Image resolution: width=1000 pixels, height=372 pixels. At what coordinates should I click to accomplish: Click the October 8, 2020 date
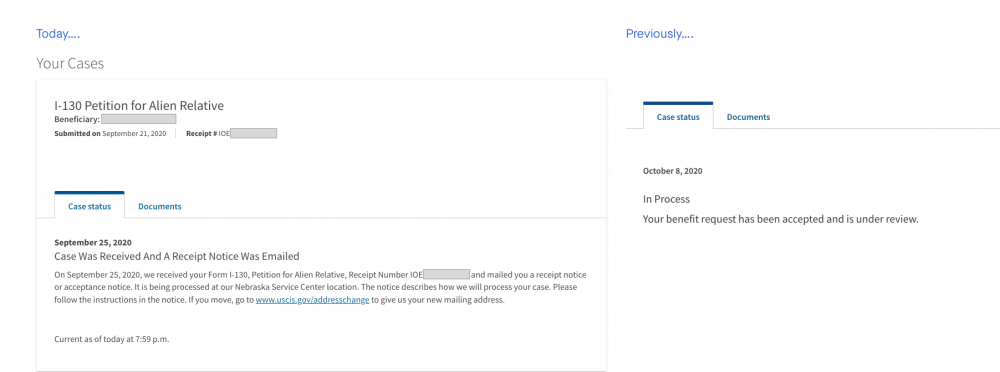pyautogui.click(x=673, y=171)
